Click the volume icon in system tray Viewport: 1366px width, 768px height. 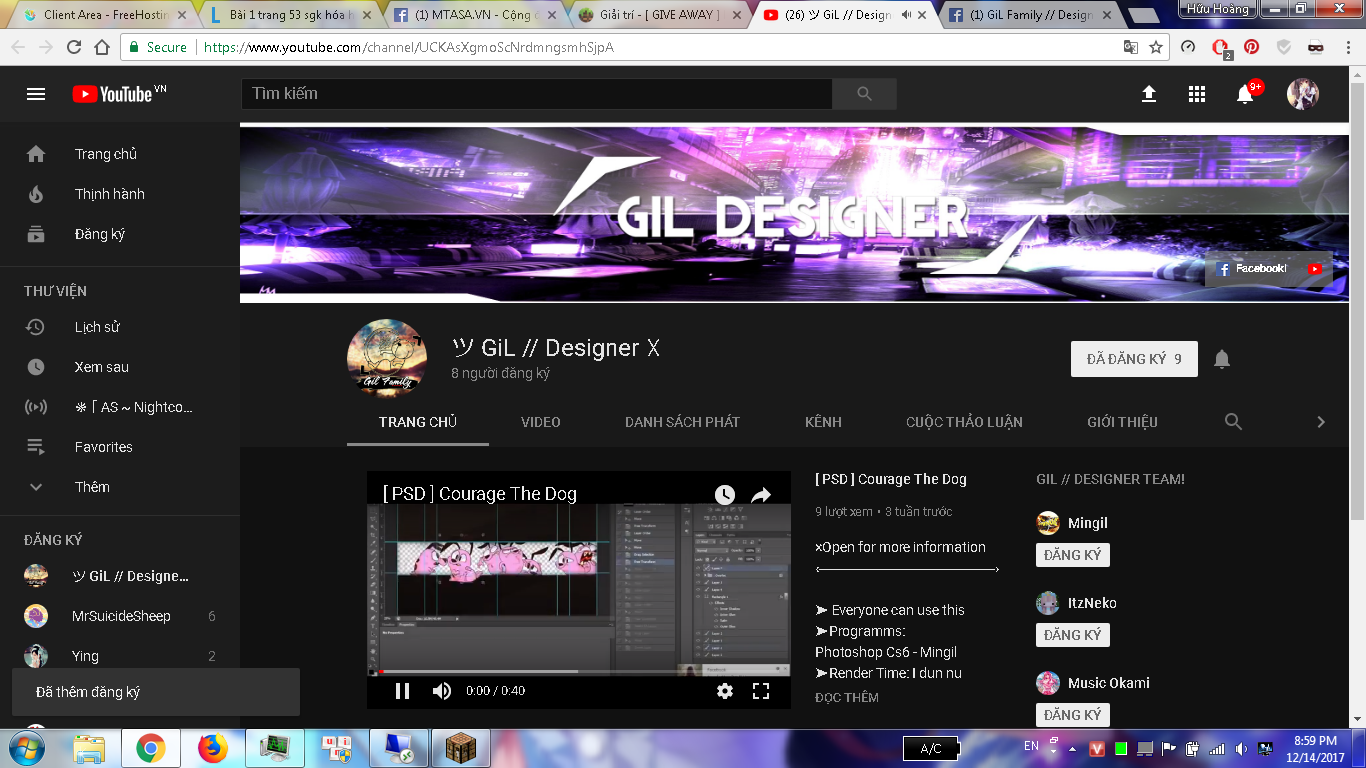click(x=1241, y=748)
